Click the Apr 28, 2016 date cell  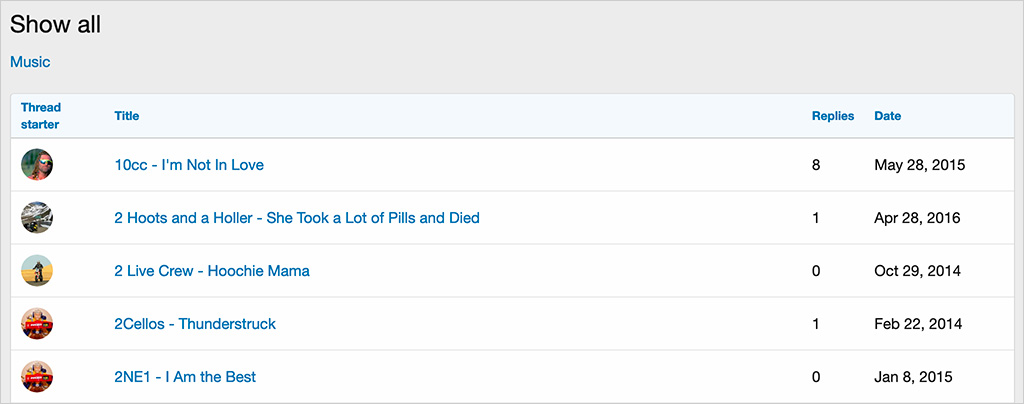917,218
